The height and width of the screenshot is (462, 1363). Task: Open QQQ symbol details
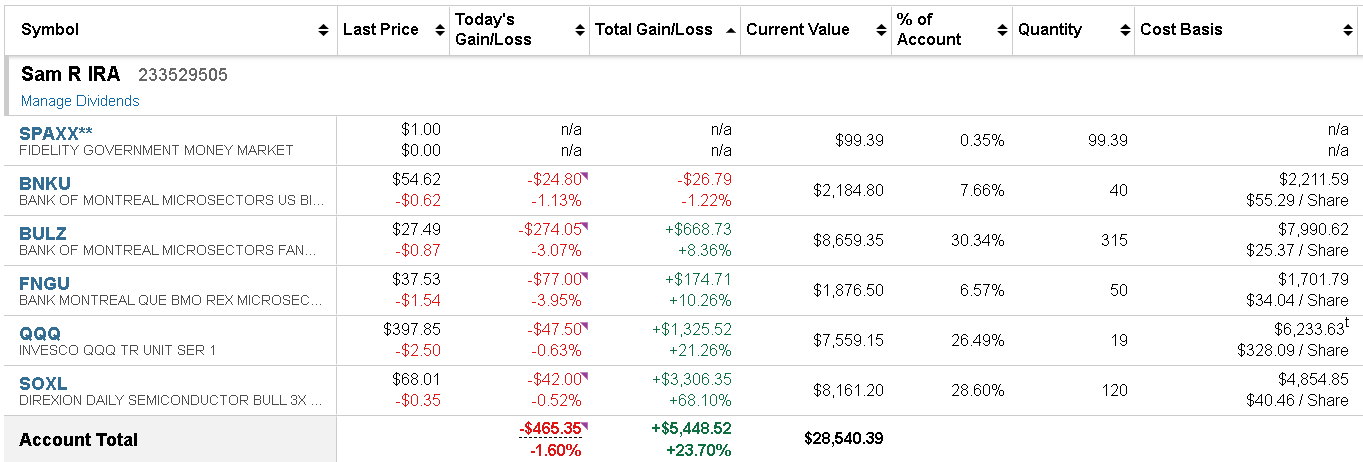40,333
